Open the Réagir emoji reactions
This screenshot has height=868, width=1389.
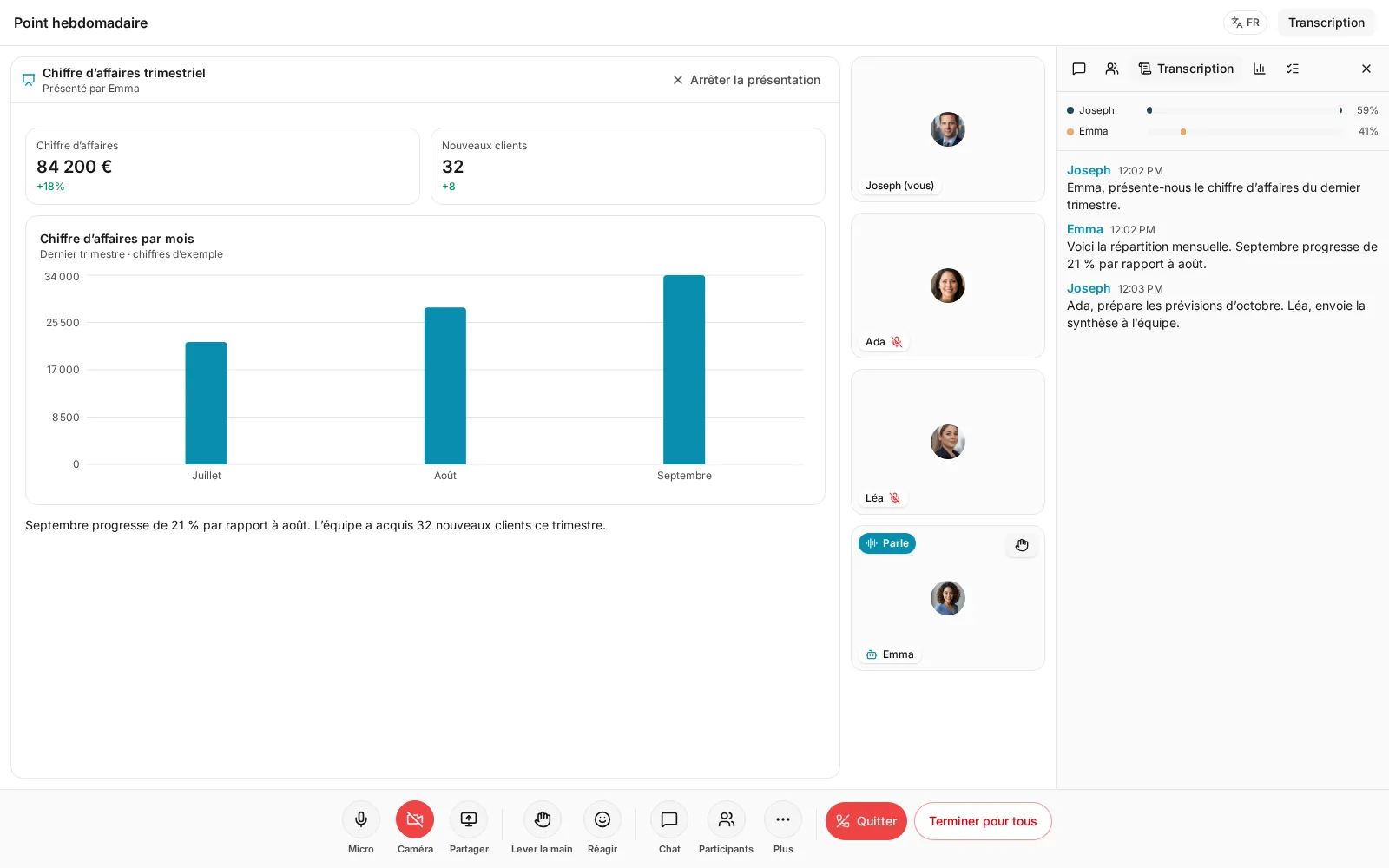point(602,819)
